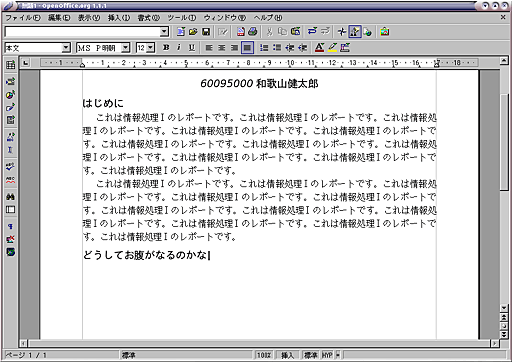Toggle Online Layout globe icon
This screenshot has height=362, width=512.
click(10, 252)
